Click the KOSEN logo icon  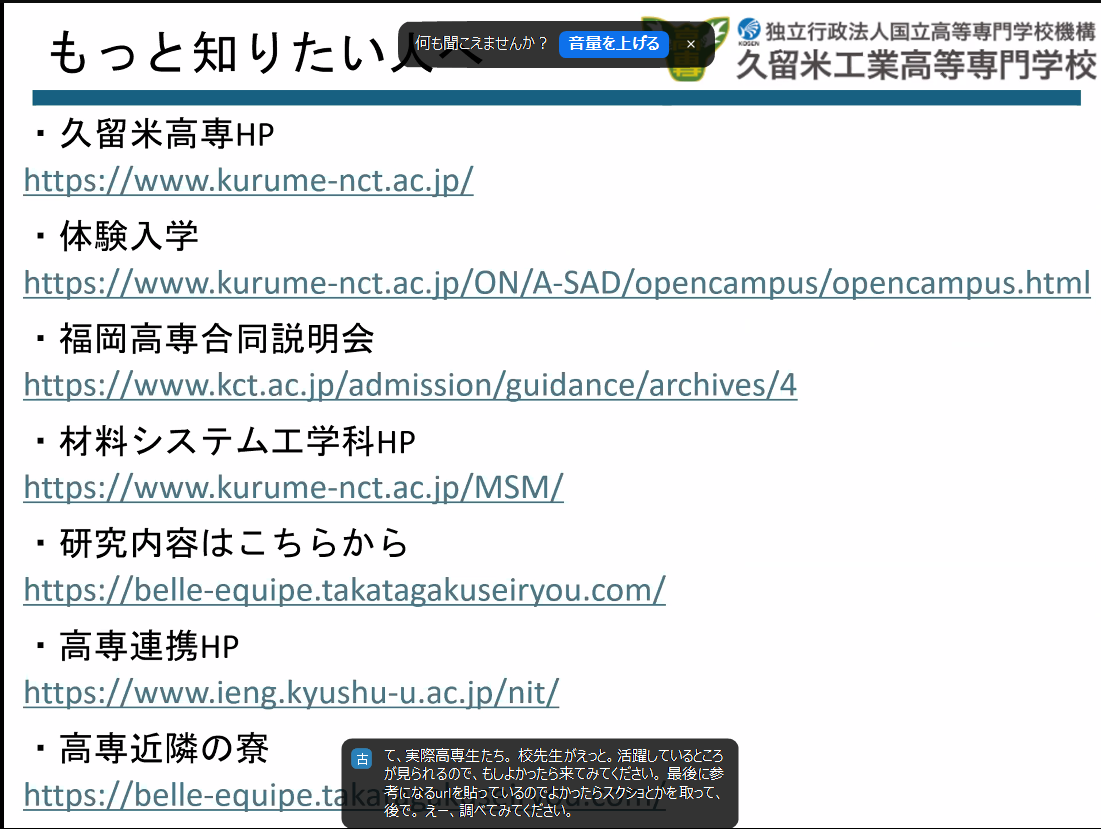point(749,31)
